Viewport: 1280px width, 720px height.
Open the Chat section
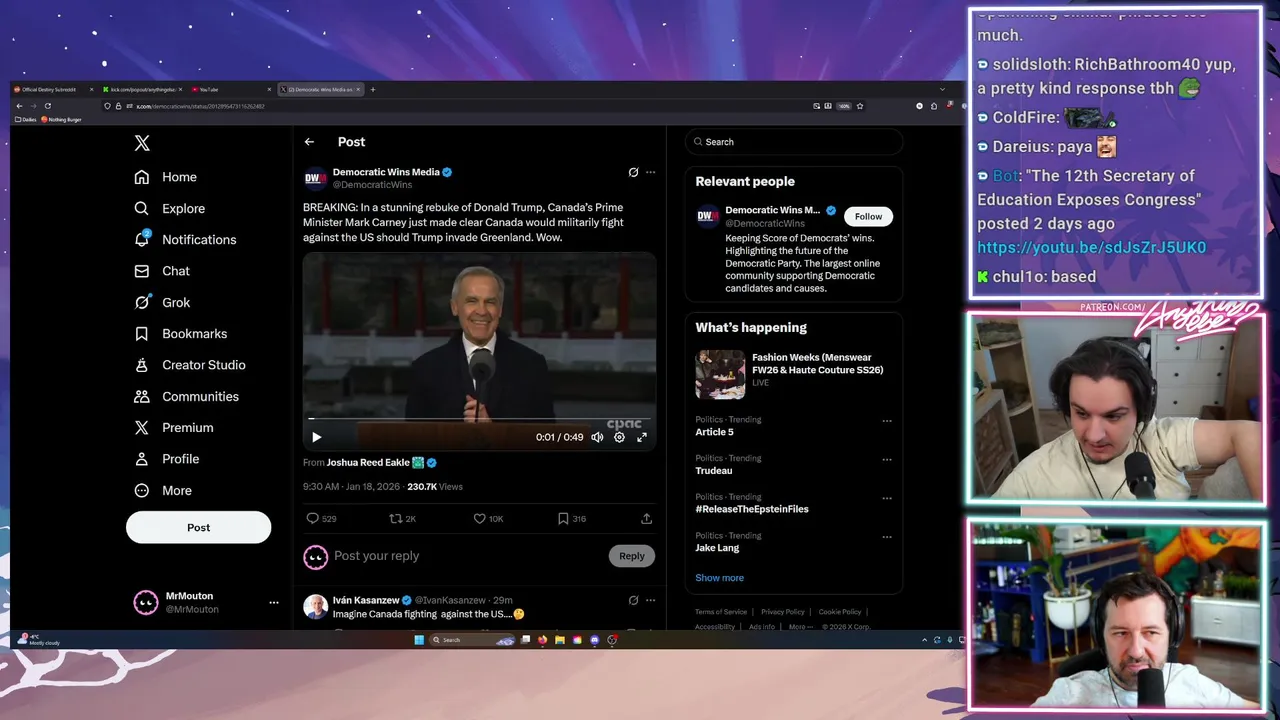click(162, 271)
